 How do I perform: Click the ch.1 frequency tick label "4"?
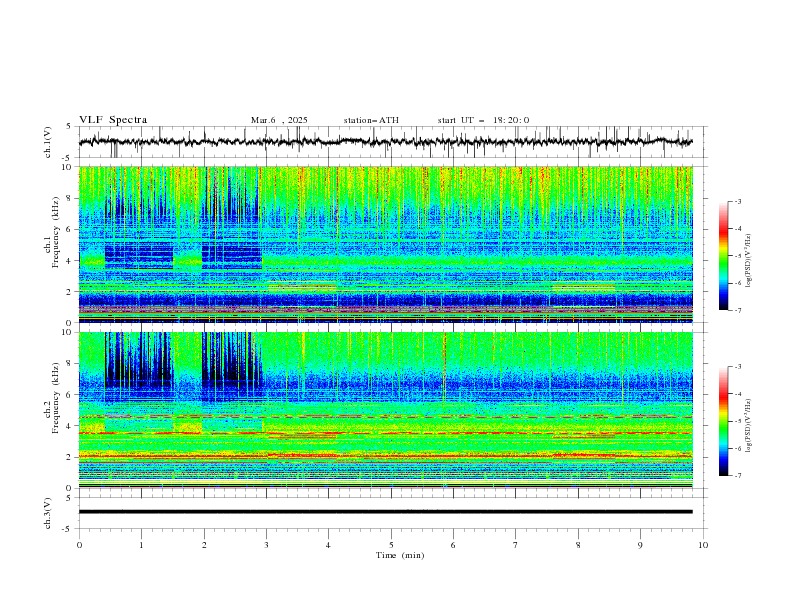point(71,261)
